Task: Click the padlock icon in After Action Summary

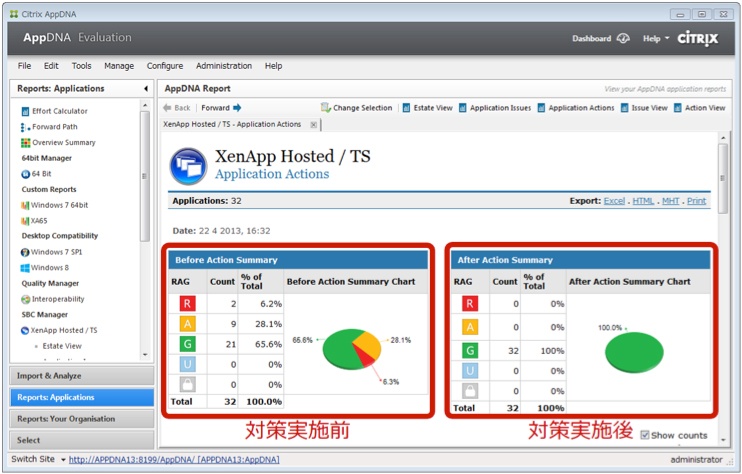Action: tap(470, 391)
